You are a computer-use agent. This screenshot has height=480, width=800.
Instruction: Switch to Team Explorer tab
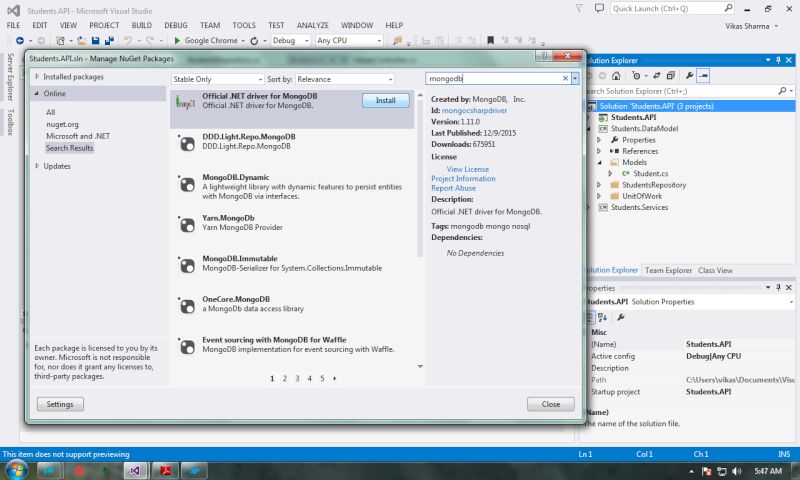[x=668, y=270]
